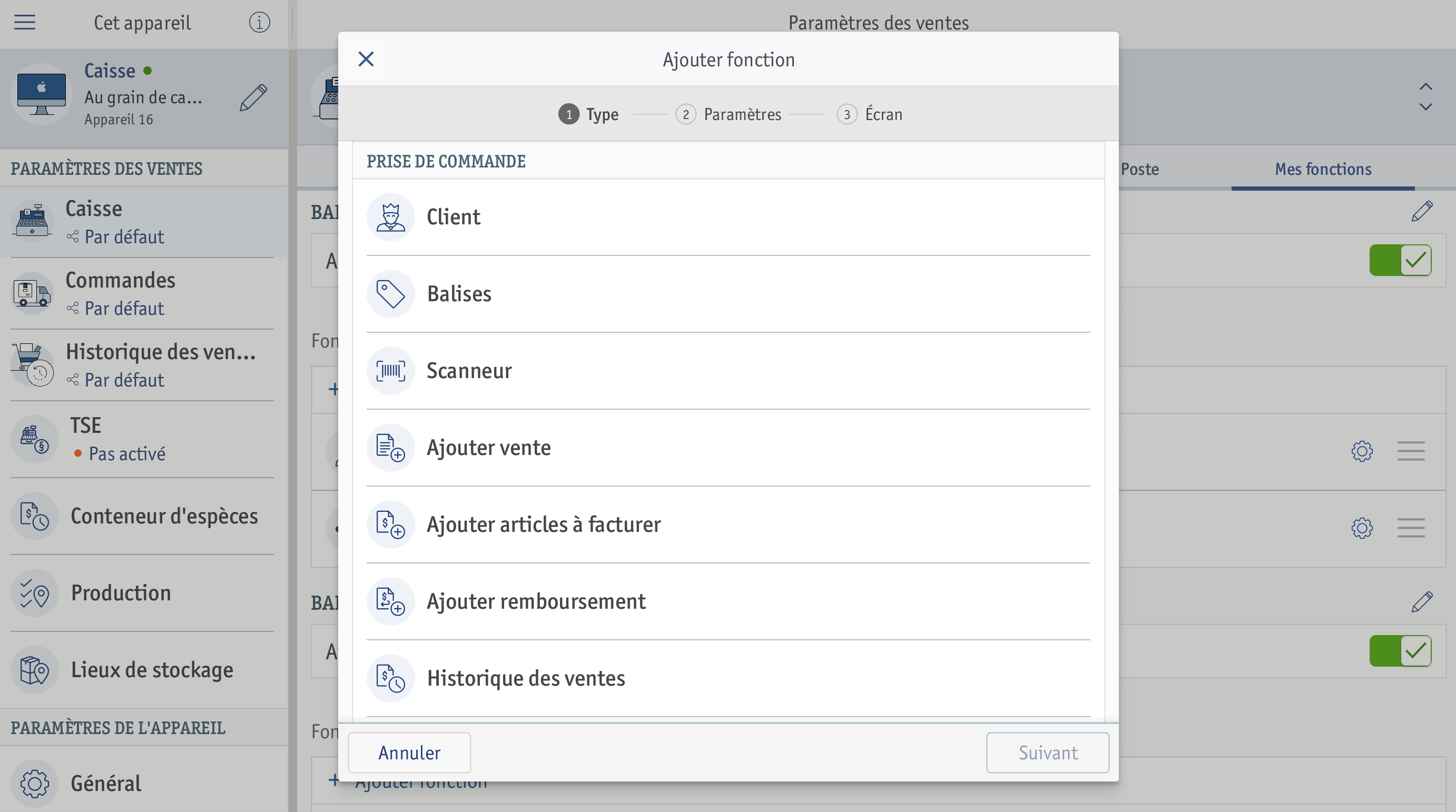Choose the Balises tag icon

390,294
